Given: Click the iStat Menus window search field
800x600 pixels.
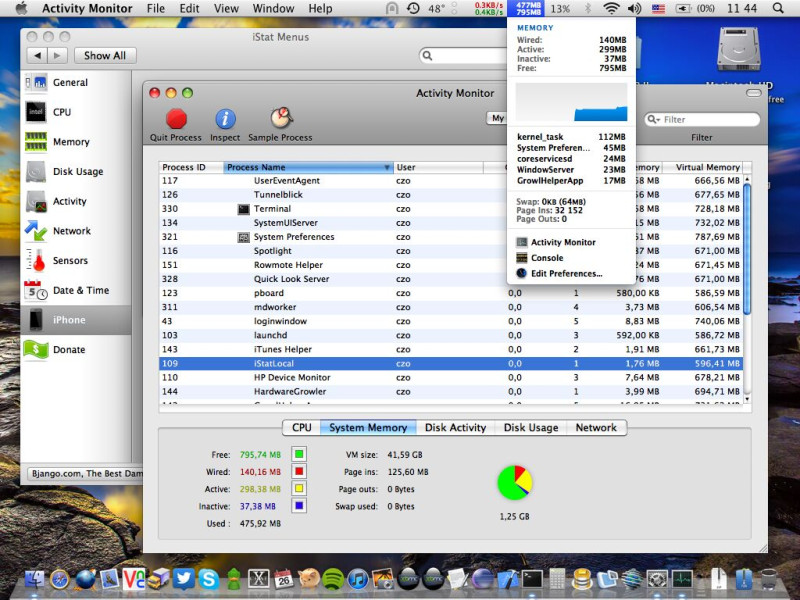Looking at the screenshot, I should tap(463, 56).
